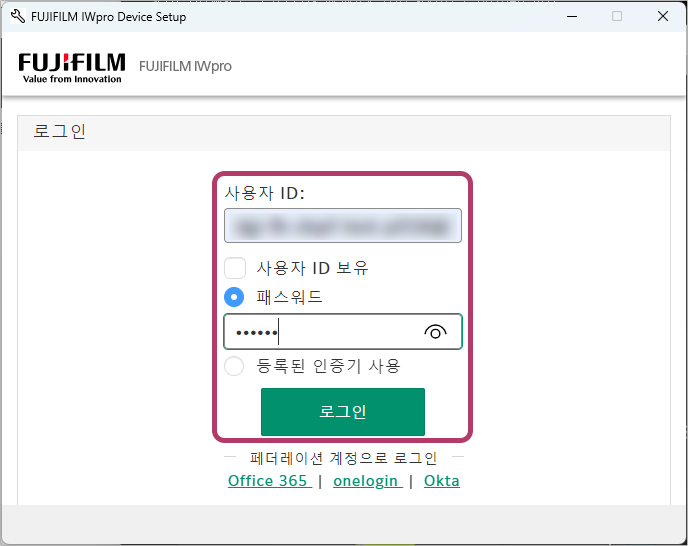Click the 페더레이션 계정으로 로그인 caption

pos(343,459)
